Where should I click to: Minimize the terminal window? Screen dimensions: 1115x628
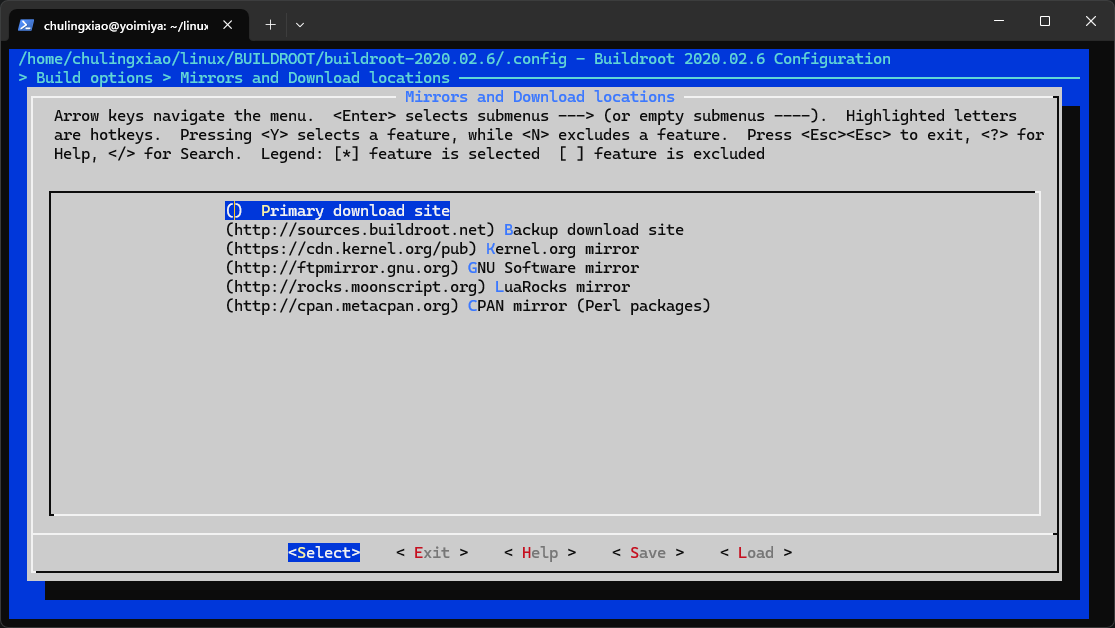[x=999, y=21]
